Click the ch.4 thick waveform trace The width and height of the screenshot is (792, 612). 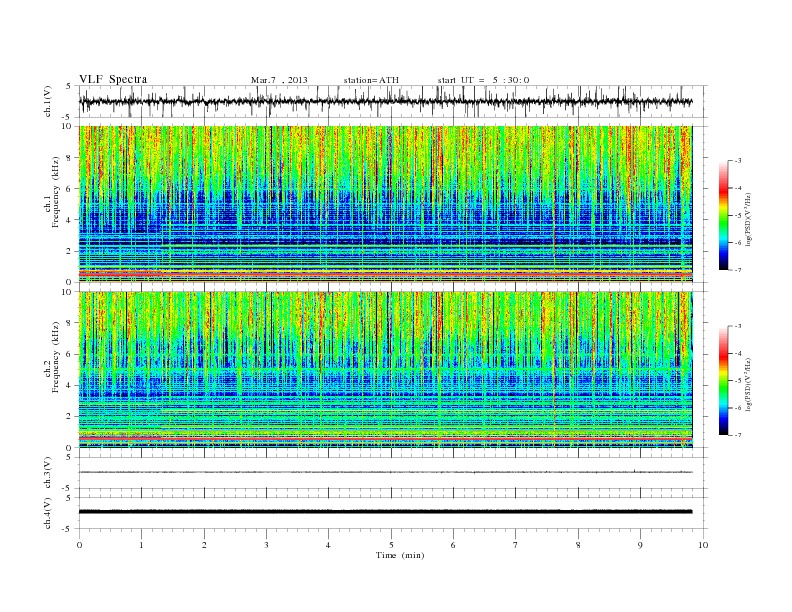(385, 512)
